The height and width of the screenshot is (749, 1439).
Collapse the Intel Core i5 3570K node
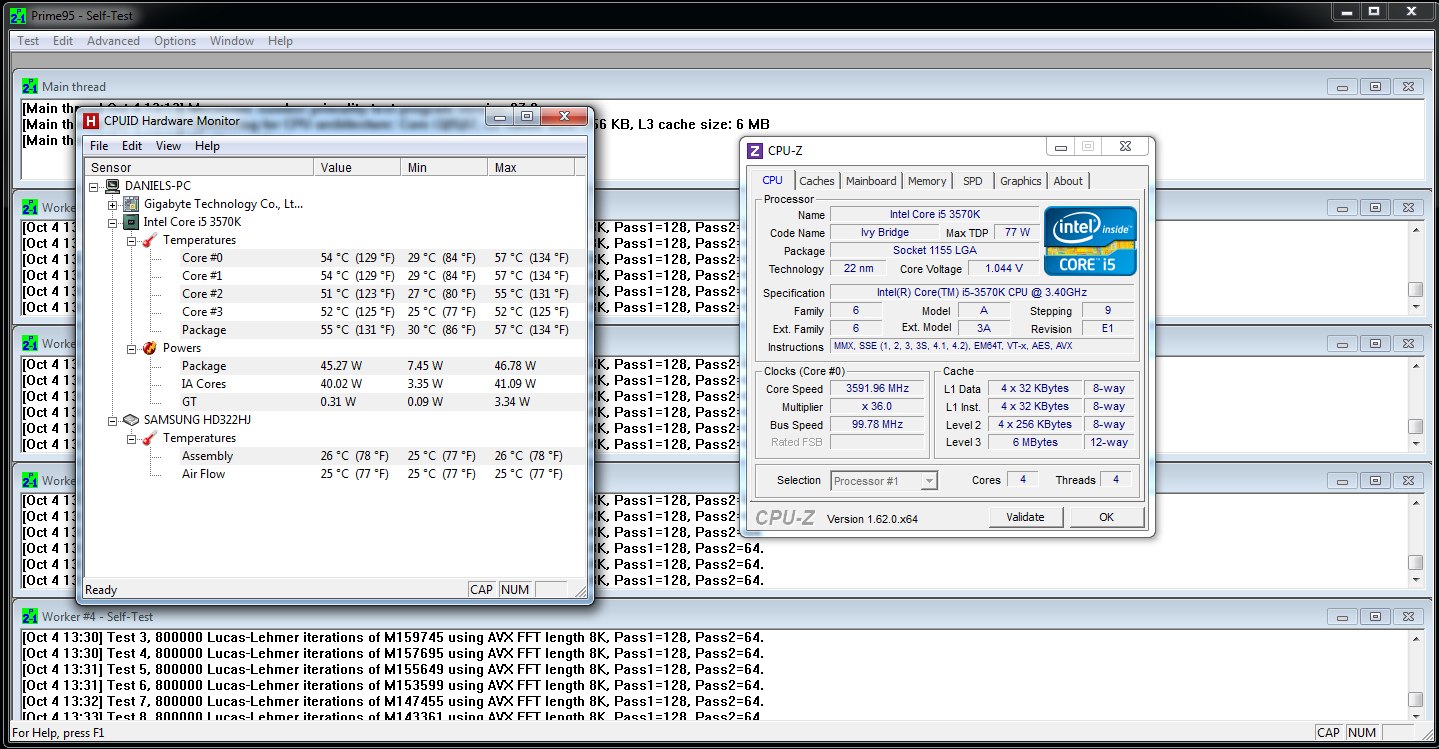[x=113, y=222]
